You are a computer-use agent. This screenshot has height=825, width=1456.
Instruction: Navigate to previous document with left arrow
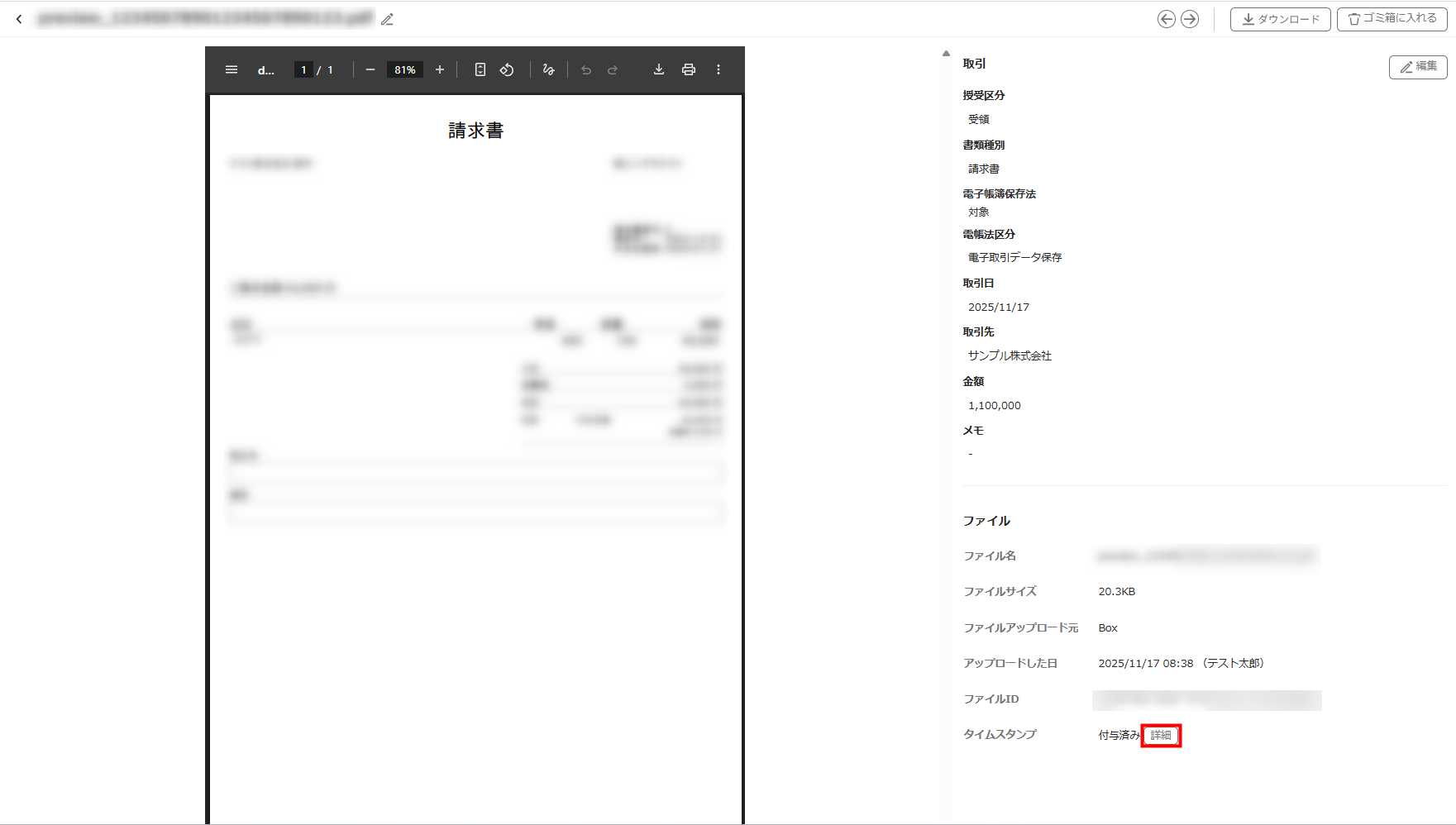pos(1166,19)
